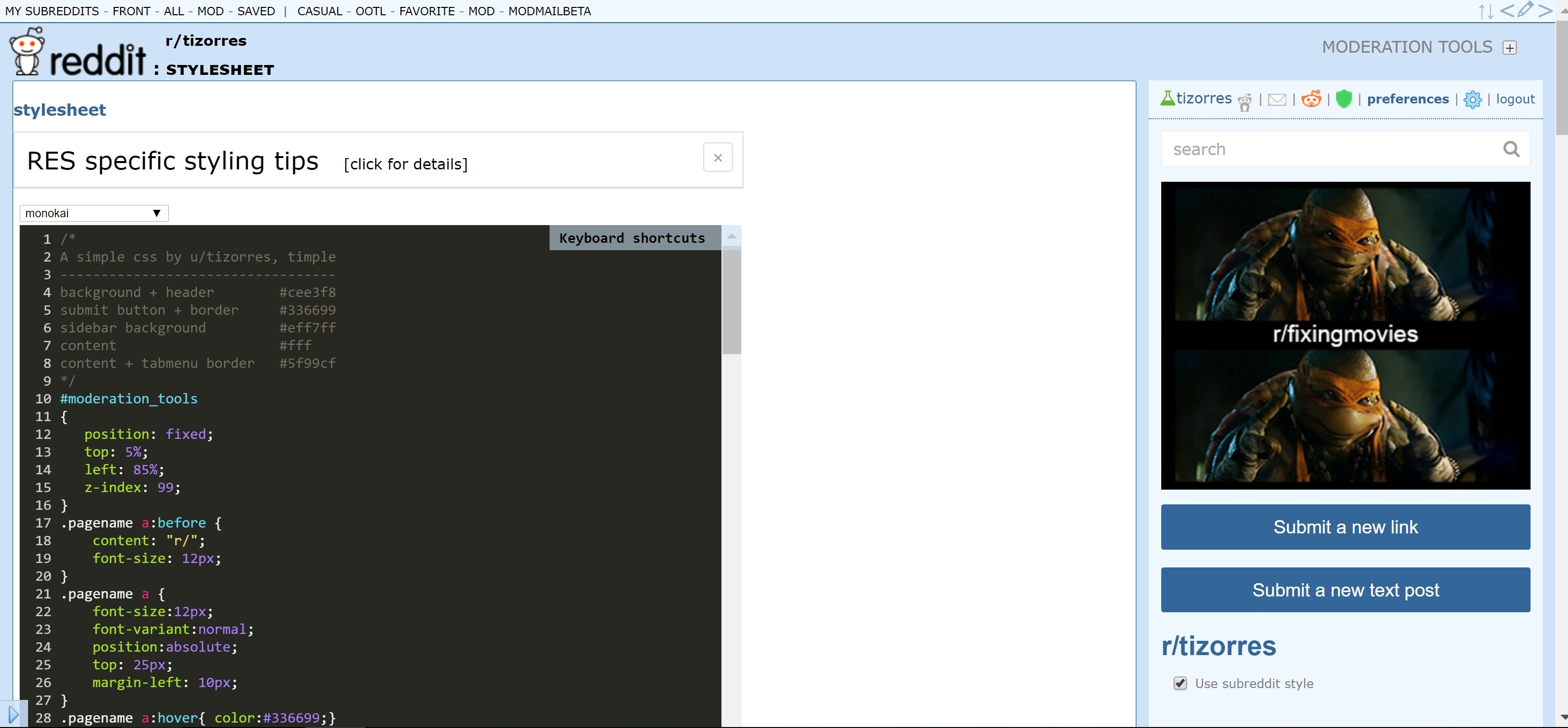Open RES settings via the gear icon
Viewport: 1568px width, 728px height.
[1473, 99]
